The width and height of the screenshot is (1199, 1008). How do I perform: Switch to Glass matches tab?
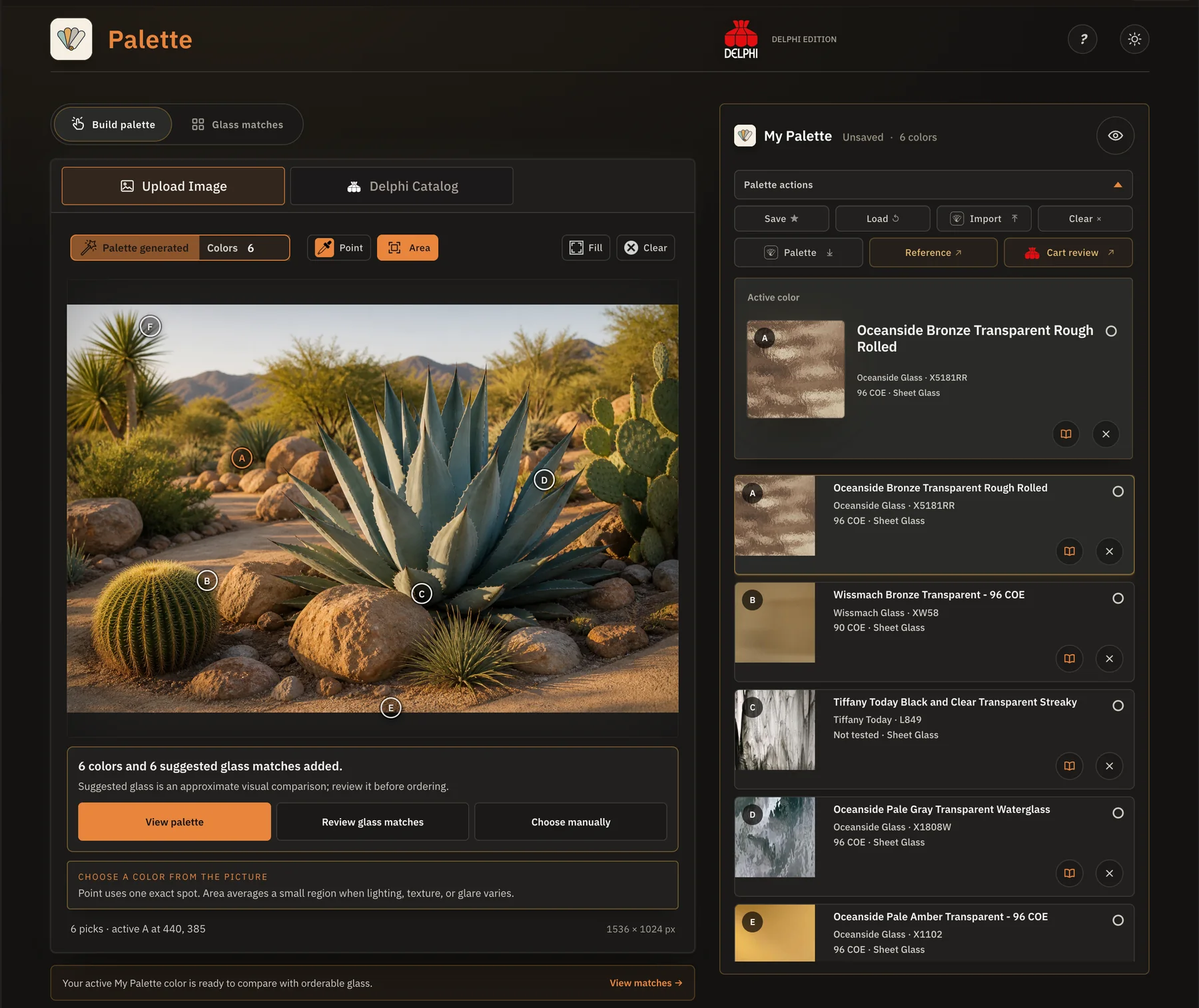(x=237, y=125)
